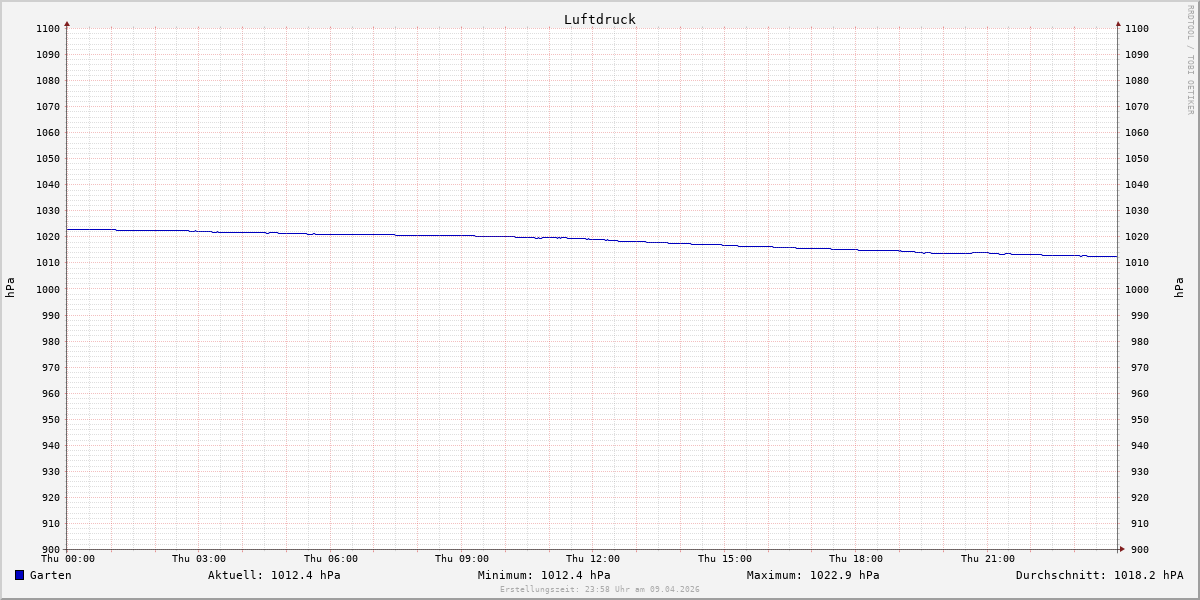Click the Durchschnitt 1018.2 hPA readout
The image size is (1200, 600).
click(1099, 575)
